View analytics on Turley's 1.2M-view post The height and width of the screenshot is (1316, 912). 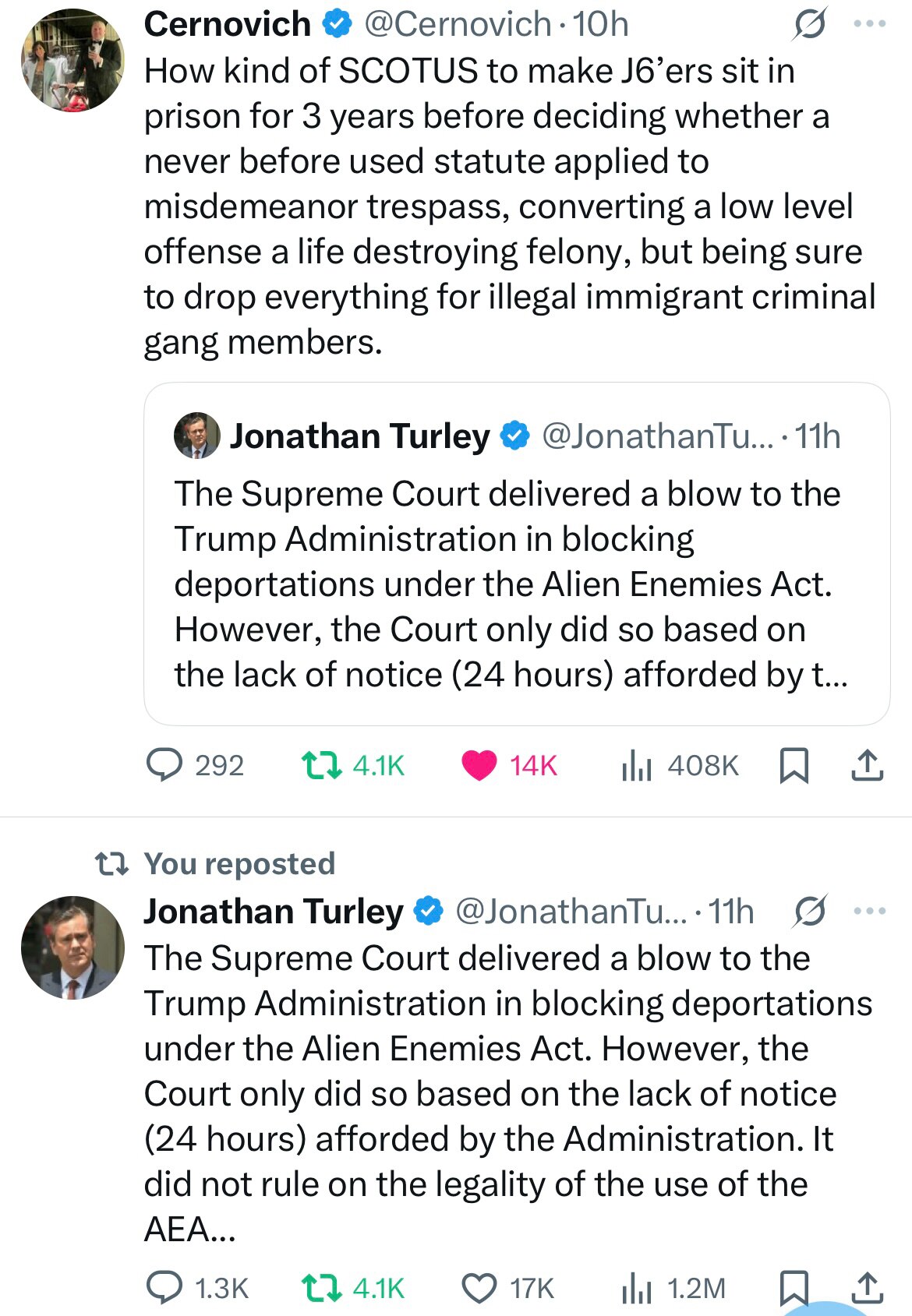tap(636, 1288)
